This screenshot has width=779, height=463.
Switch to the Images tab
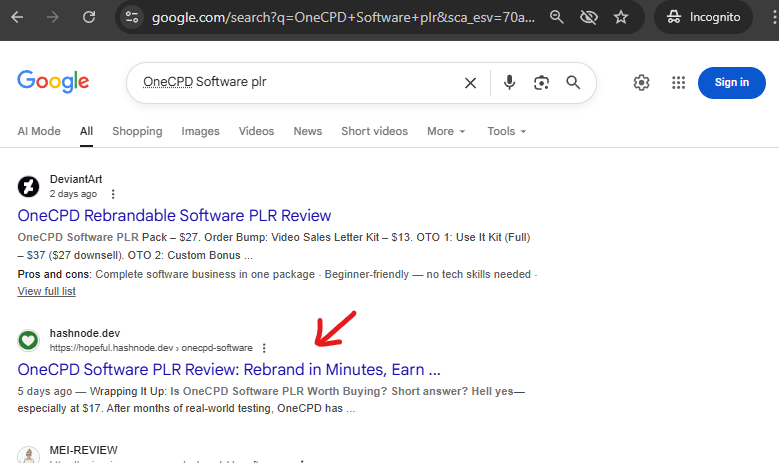(x=200, y=131)
